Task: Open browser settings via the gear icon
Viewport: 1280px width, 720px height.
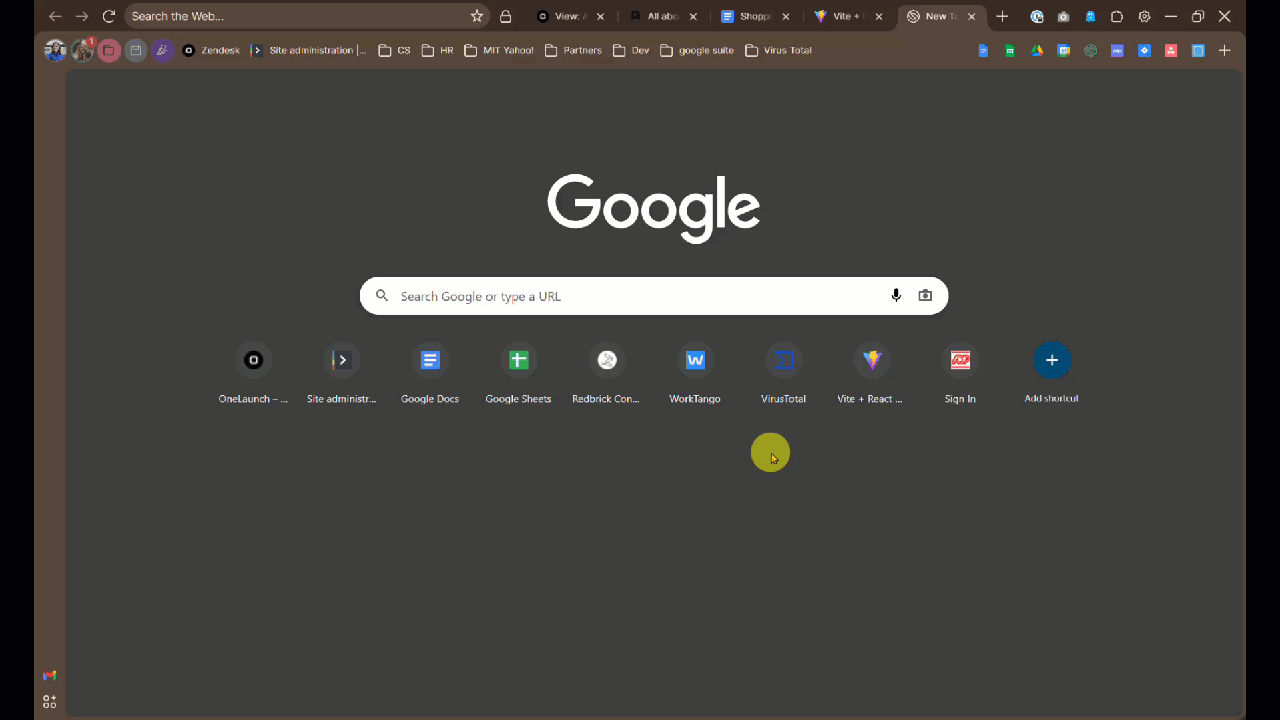Action: 1144,17
